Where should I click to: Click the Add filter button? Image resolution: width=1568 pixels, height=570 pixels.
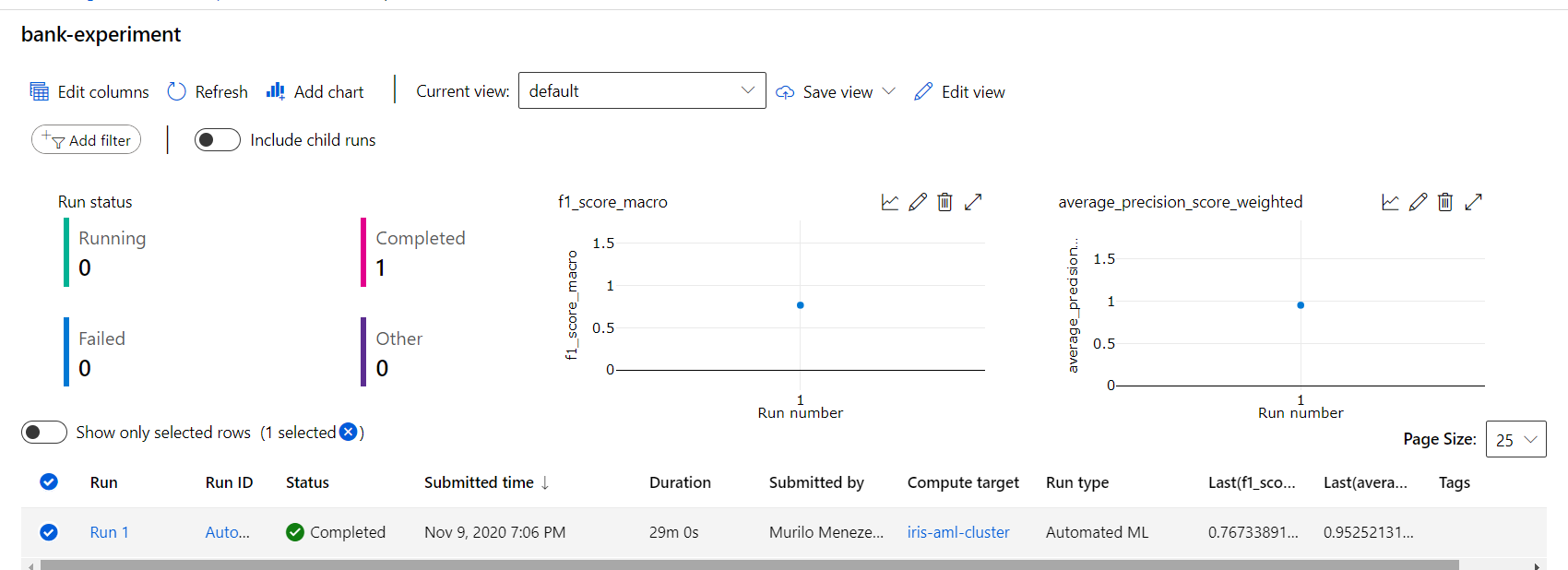[87, 140]
